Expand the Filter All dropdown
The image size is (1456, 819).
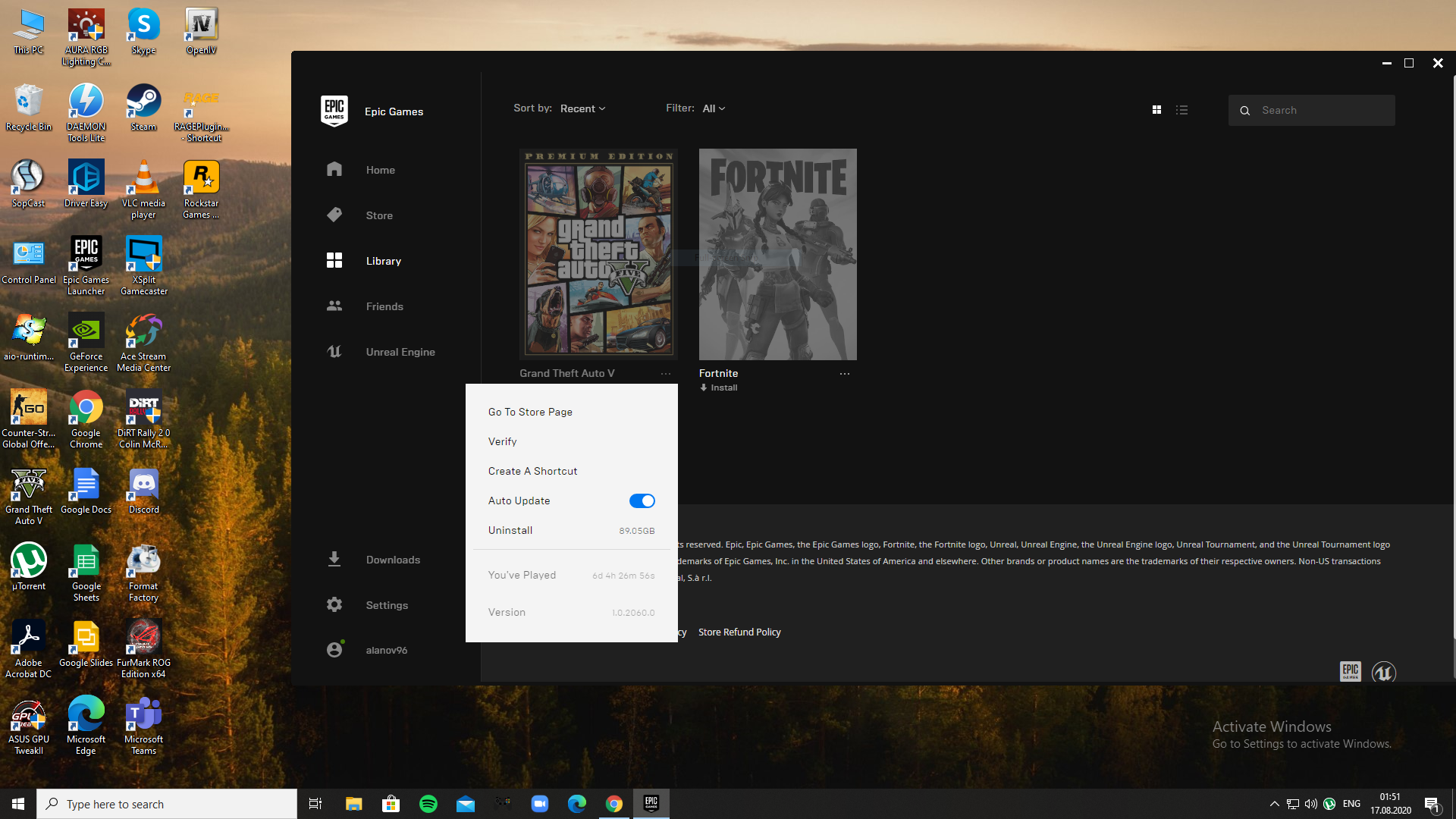point(714,108)
